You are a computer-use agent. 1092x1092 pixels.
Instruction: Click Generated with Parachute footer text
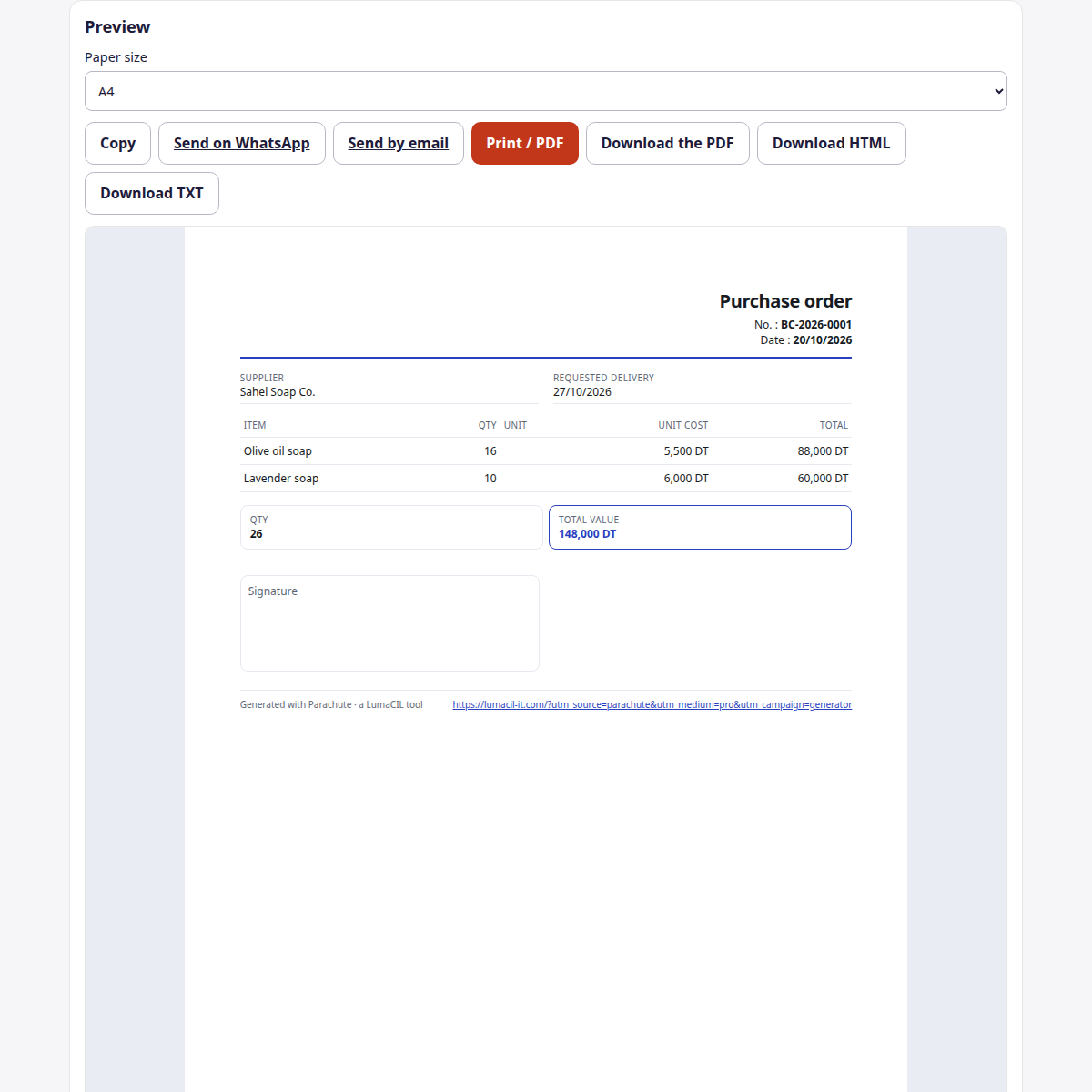pyautogui.click(x=331, y=704)
